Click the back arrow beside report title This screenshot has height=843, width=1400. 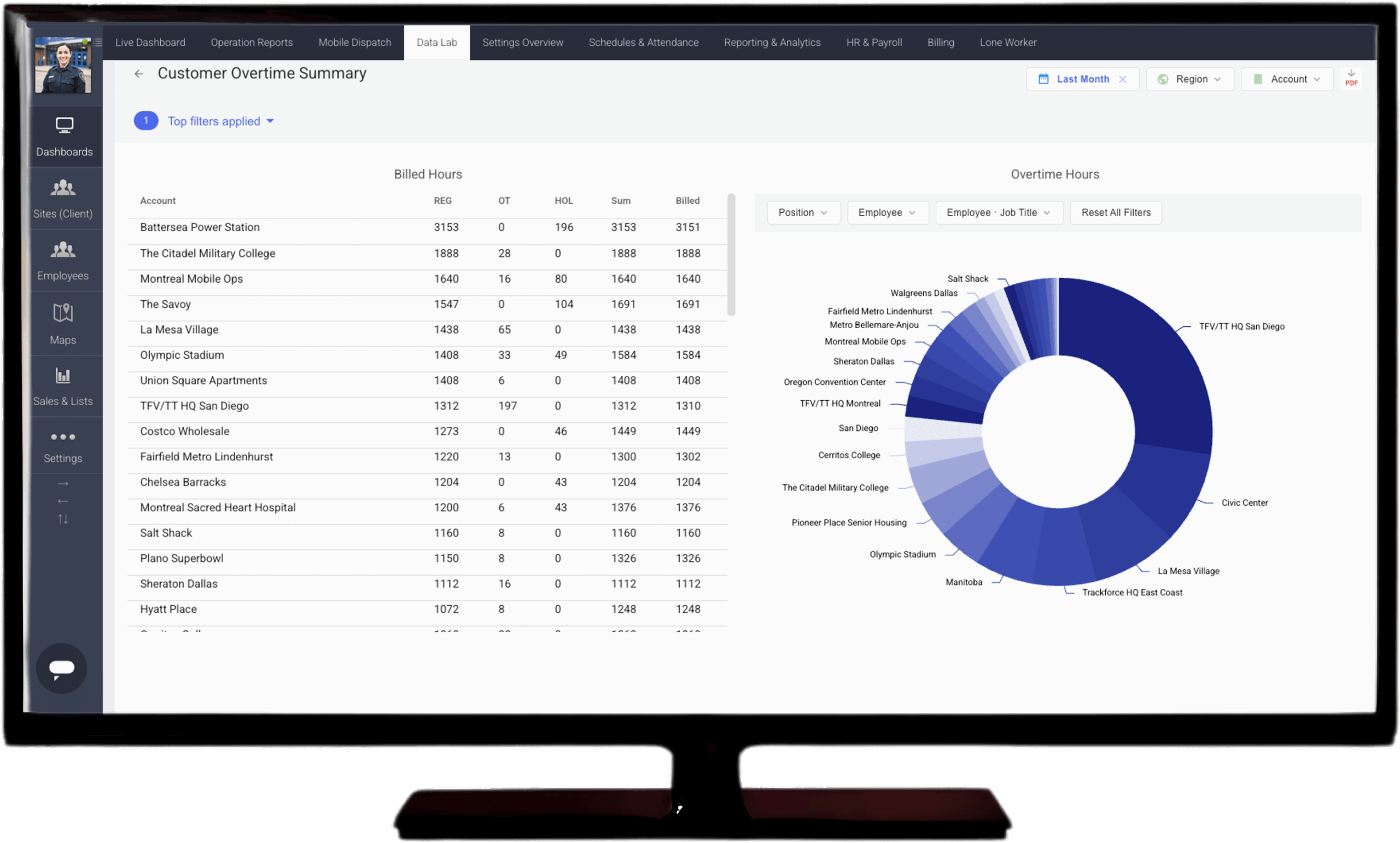click(139, 74)
